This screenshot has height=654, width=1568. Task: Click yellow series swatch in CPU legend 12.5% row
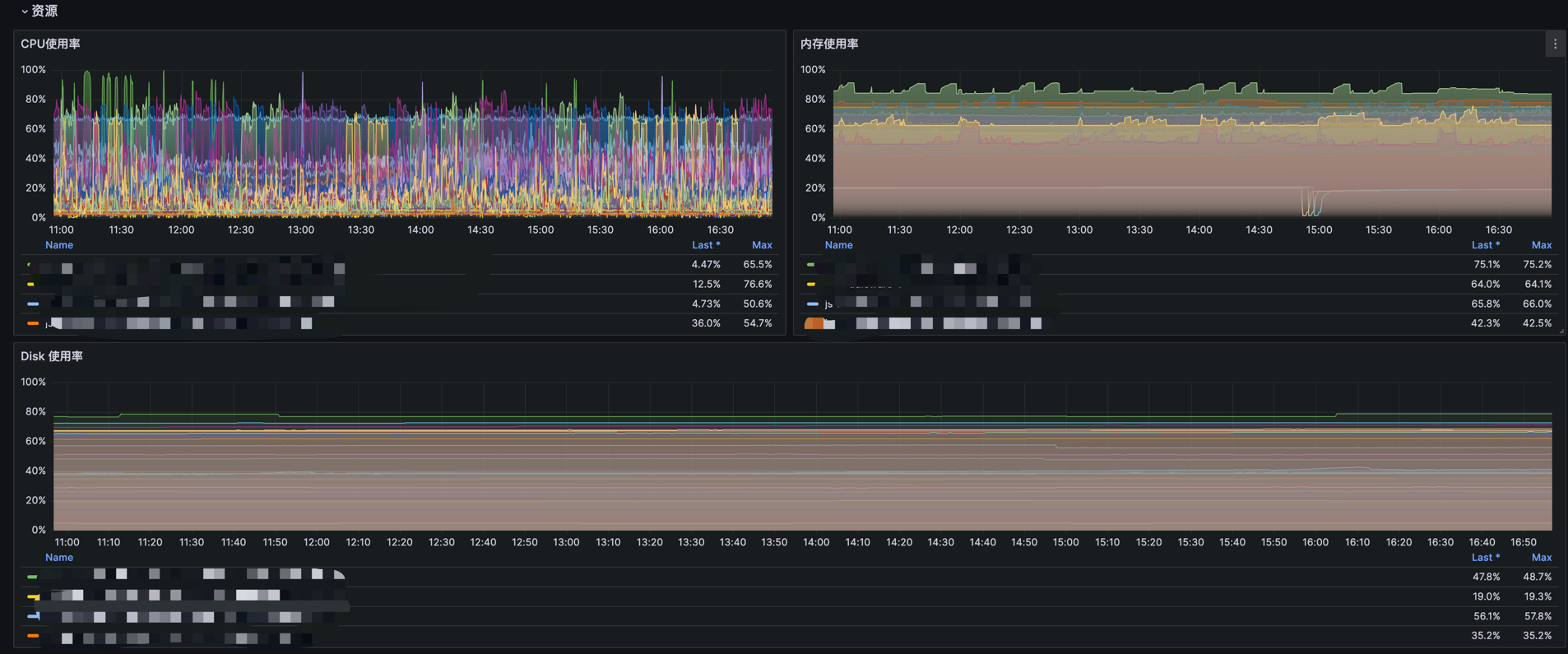point(31,285)
